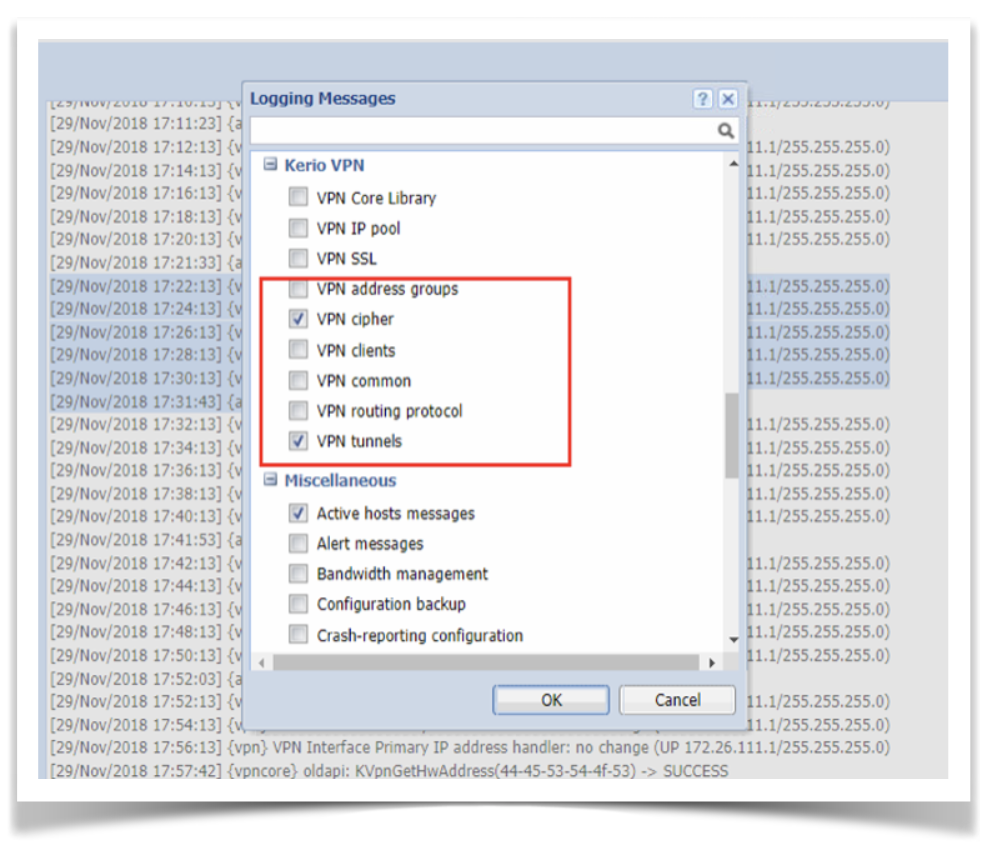Check the VPN common checkbox
Viewport: 992px width, 850px height.
tap(298, 380)
